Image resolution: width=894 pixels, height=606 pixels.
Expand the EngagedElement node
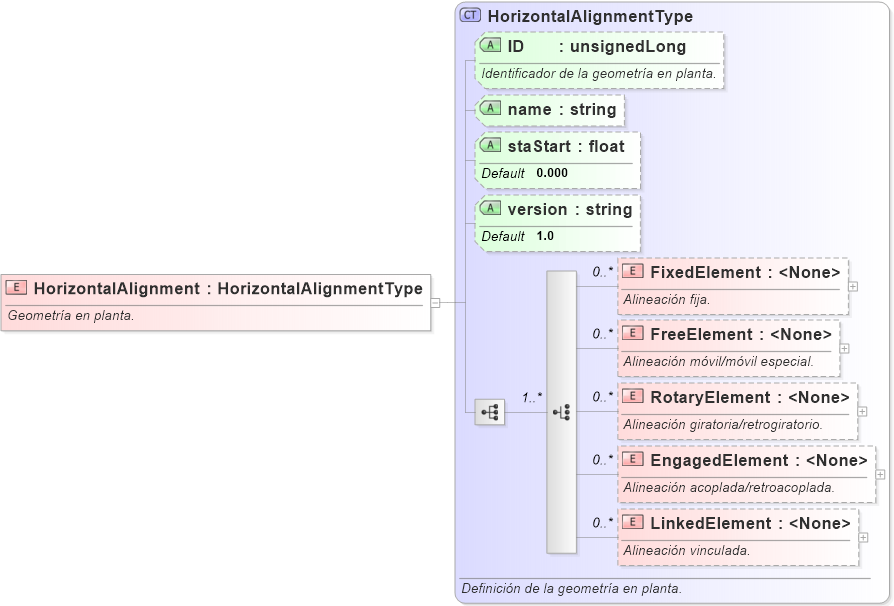pos(880,474)
